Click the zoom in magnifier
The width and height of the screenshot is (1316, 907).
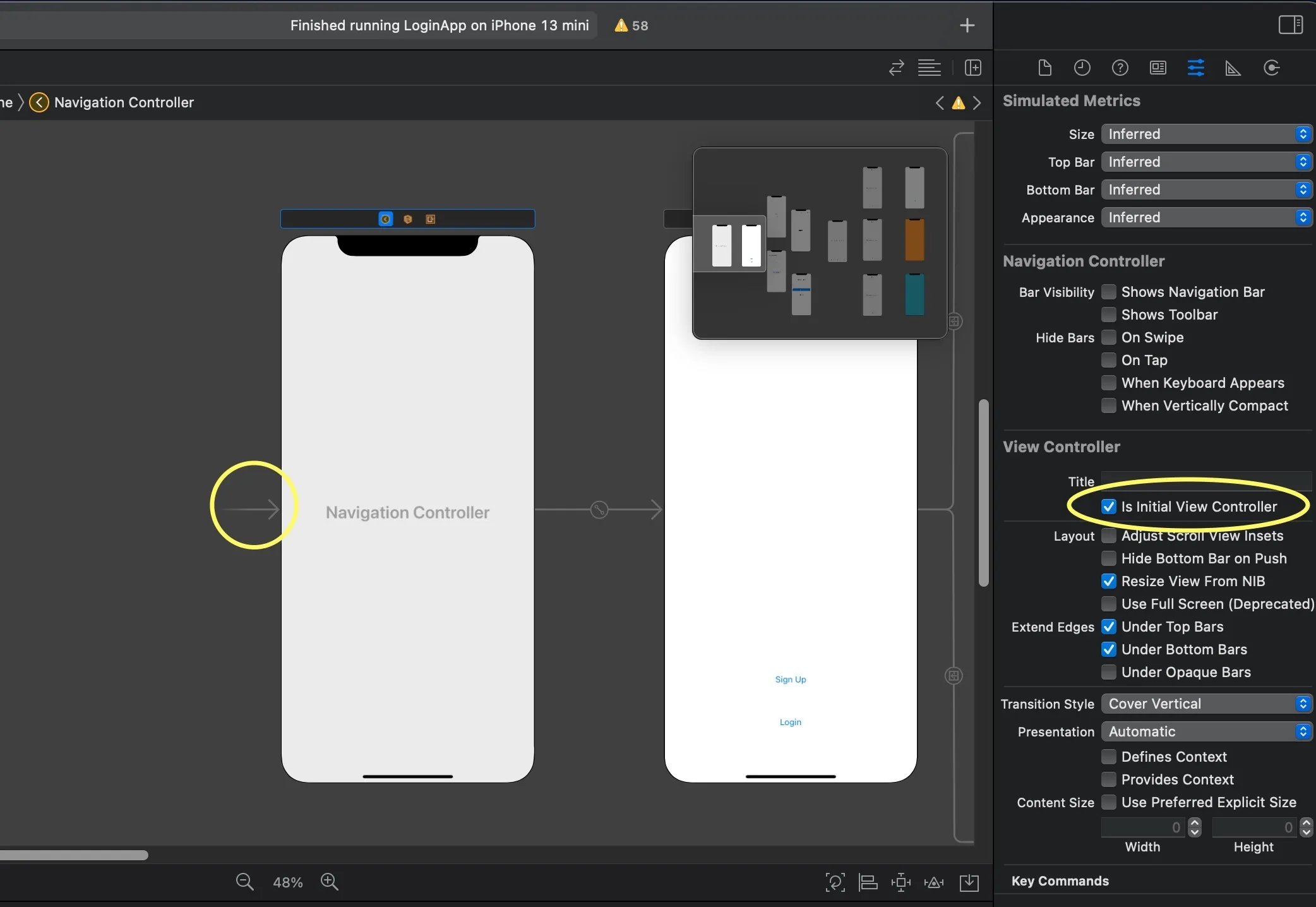pos(330,882)
